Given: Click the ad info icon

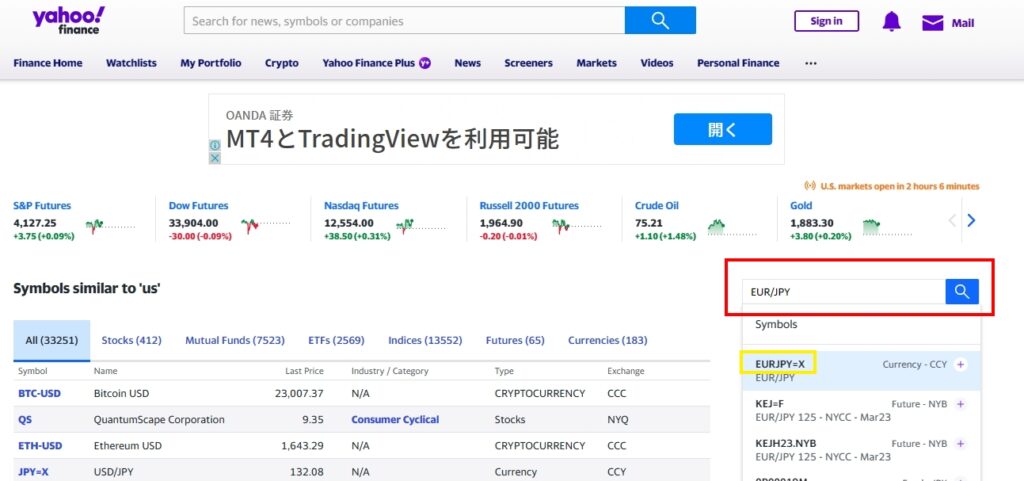Looking at the screenshot, I should pos(215,146).
